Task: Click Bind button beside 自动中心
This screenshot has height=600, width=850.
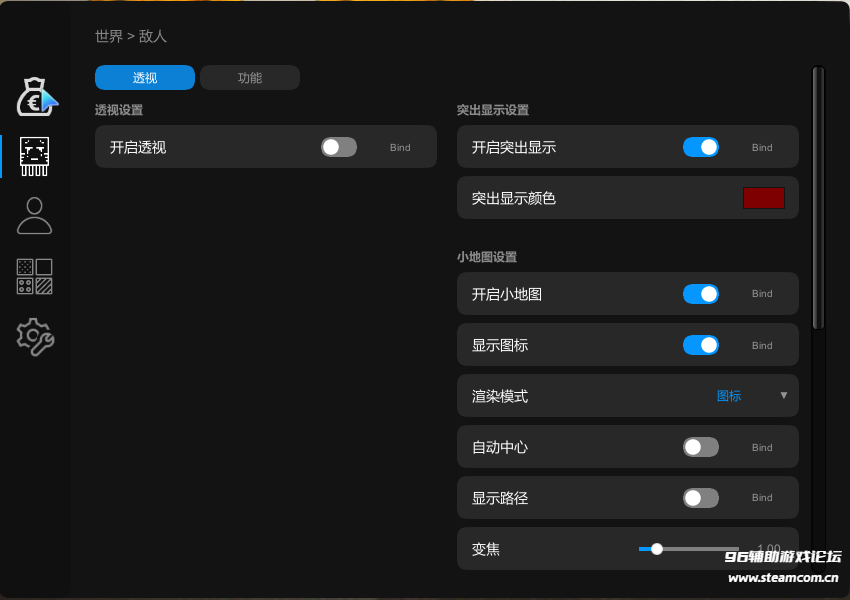Action: click(x=762, y=447)
